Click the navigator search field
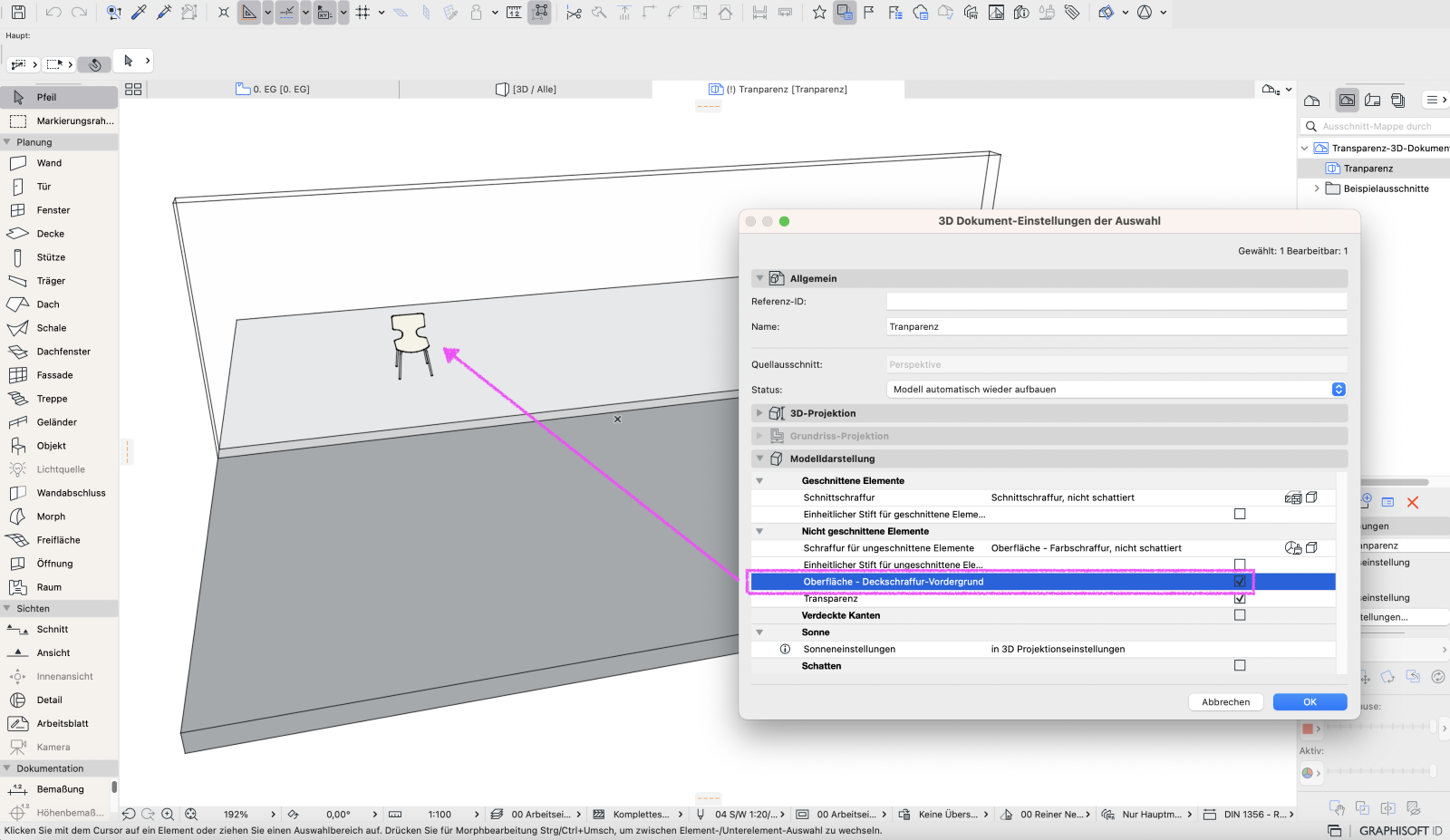The image size is (1450, 840). click(1375, 126)
